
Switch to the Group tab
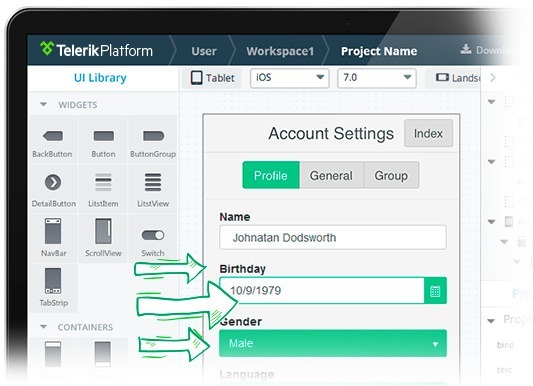(x=391, y=175)
